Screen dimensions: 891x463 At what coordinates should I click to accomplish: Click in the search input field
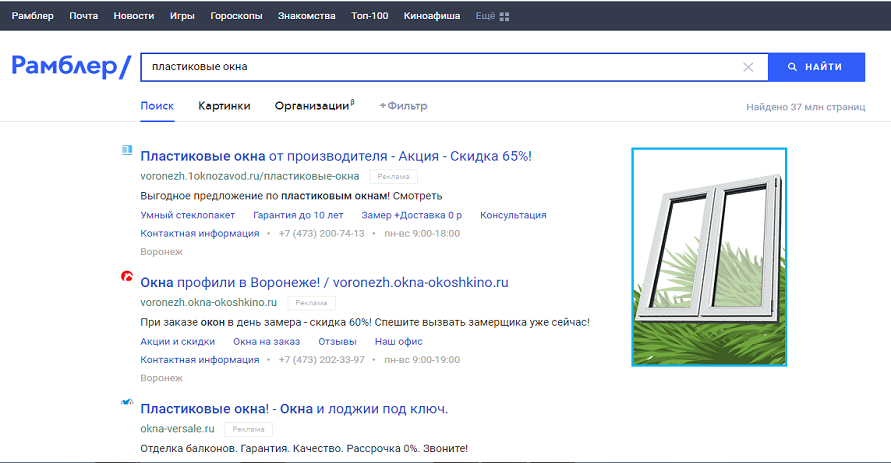[440, 67]
